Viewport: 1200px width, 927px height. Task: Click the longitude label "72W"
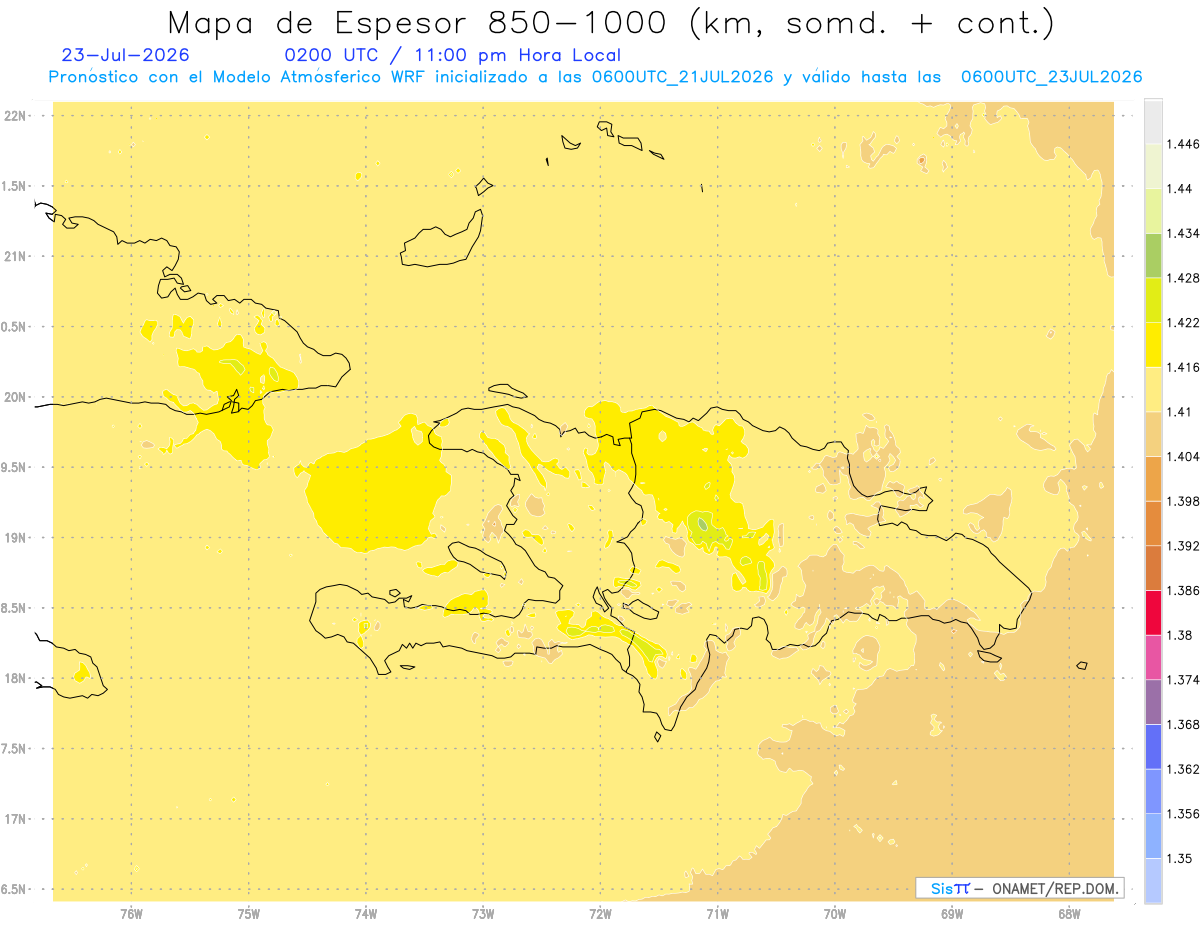click(x=600, y=914)
